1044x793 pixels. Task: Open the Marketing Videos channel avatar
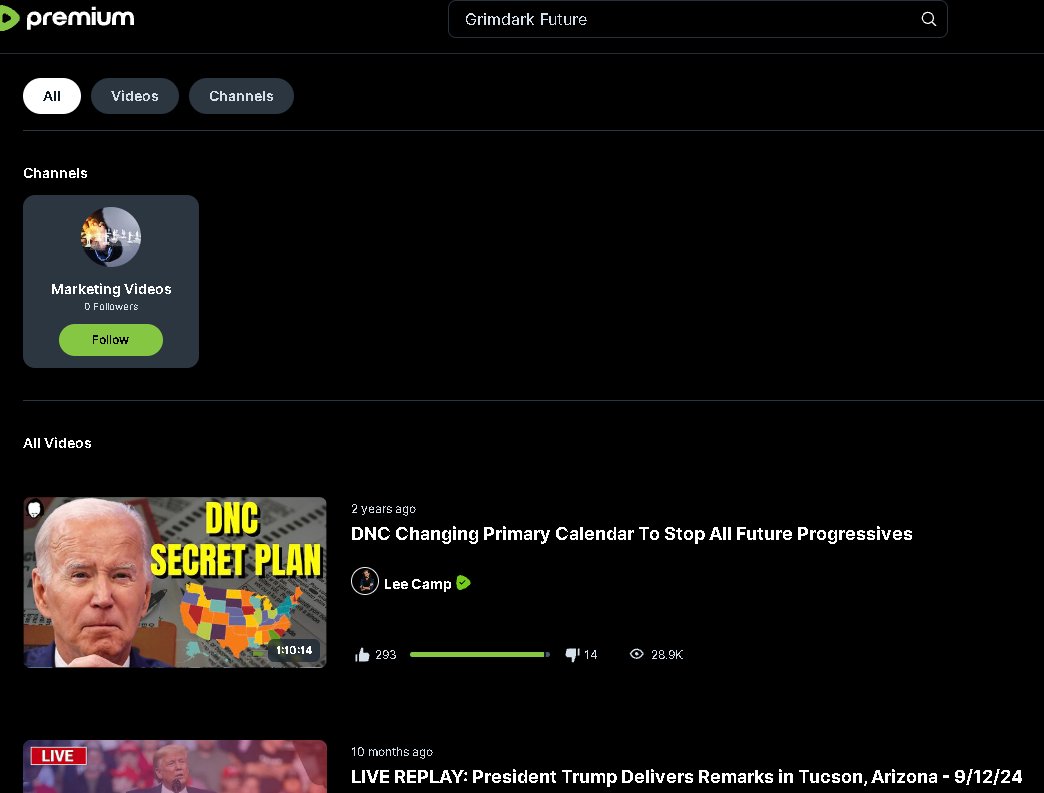click(111, 237)
